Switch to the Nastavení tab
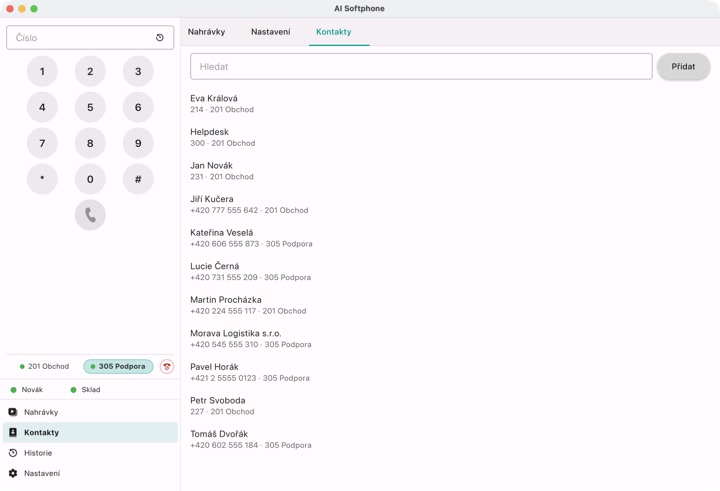Screen dimensions: 720x491 pos(270,32)
